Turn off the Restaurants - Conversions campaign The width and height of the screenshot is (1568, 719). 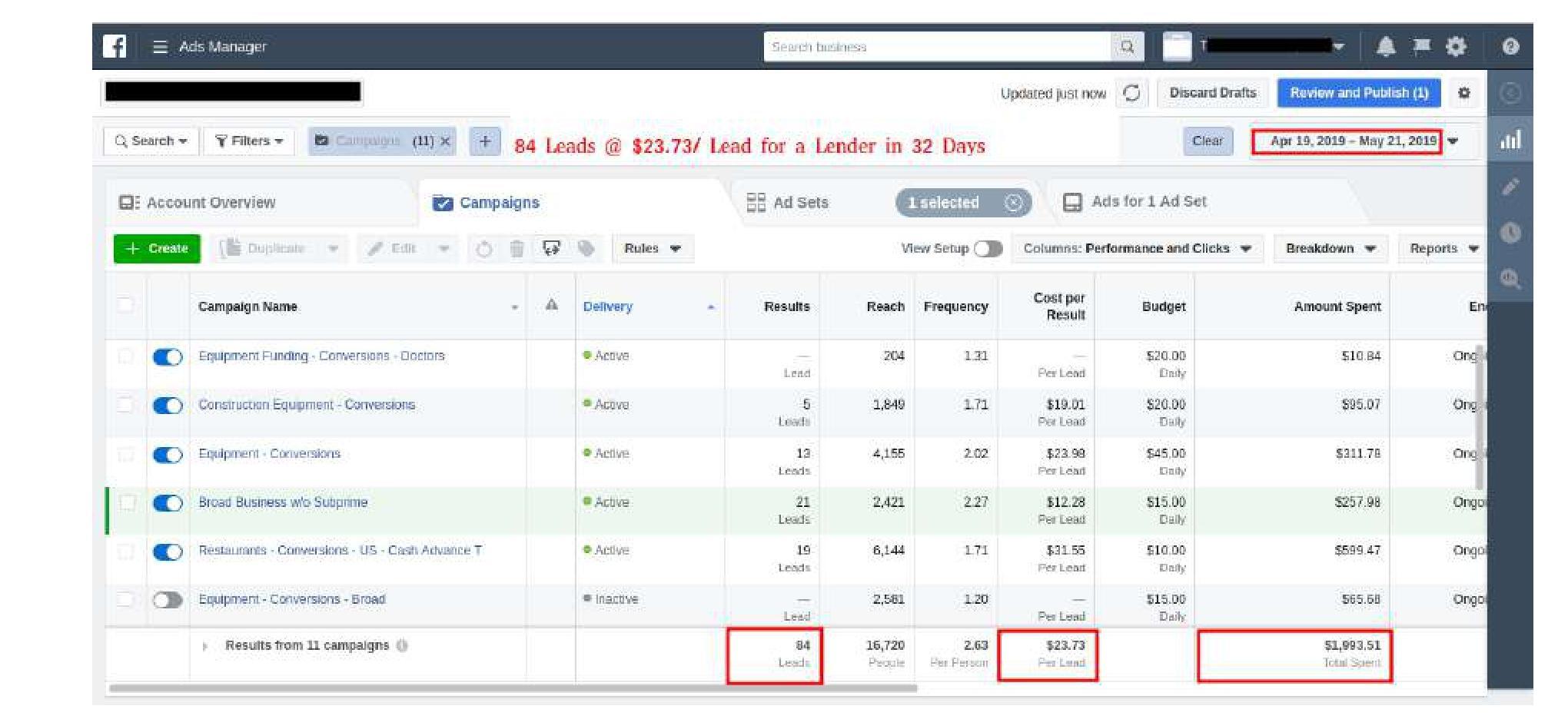(x=168, y=552)
